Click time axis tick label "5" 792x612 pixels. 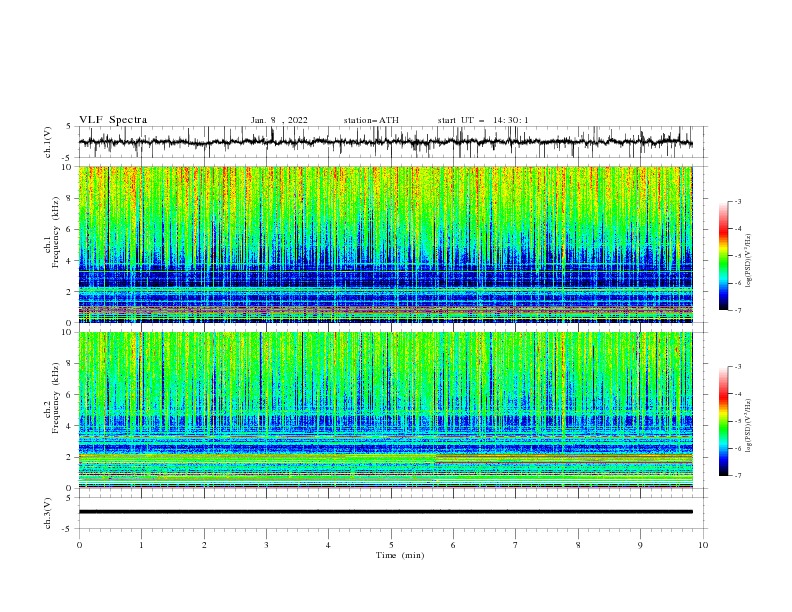[391, 545]
